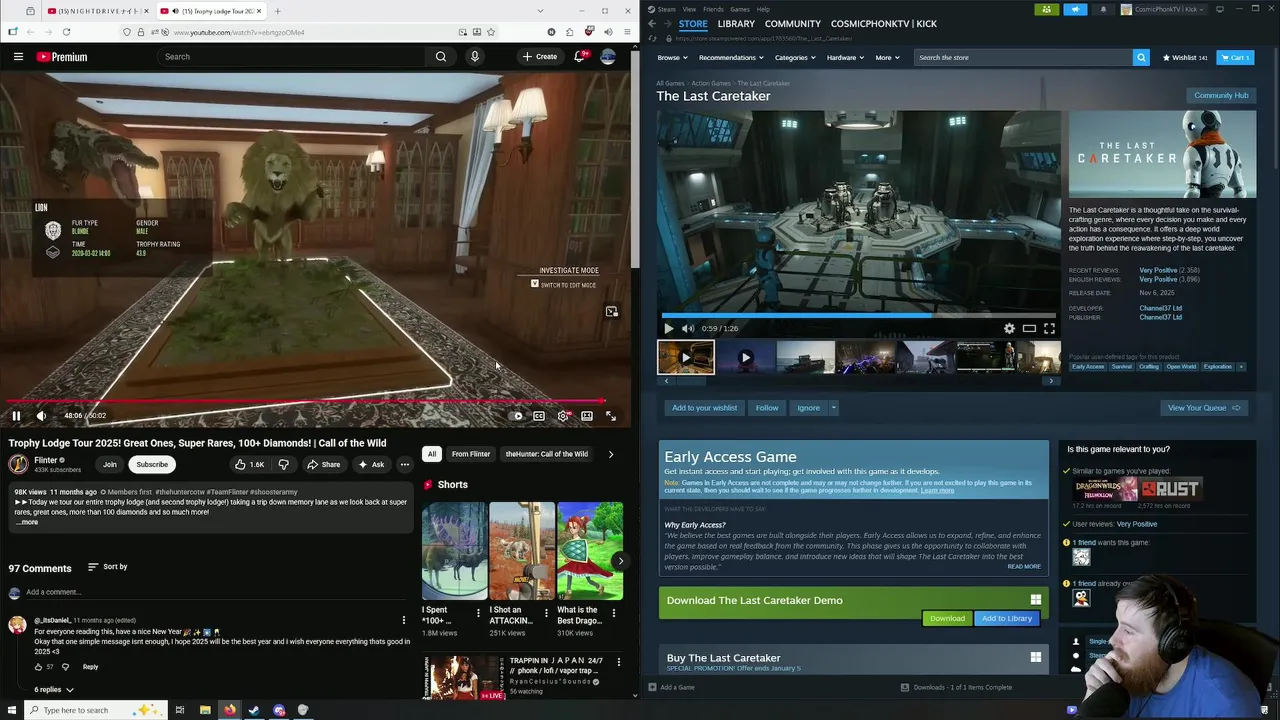
Task: Open Steam trailer settings gear
Action: [x=1009, y=329]
